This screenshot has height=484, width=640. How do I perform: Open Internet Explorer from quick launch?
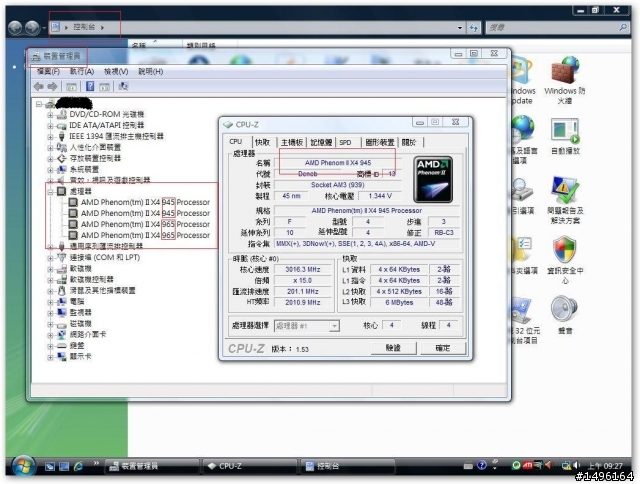79,466
